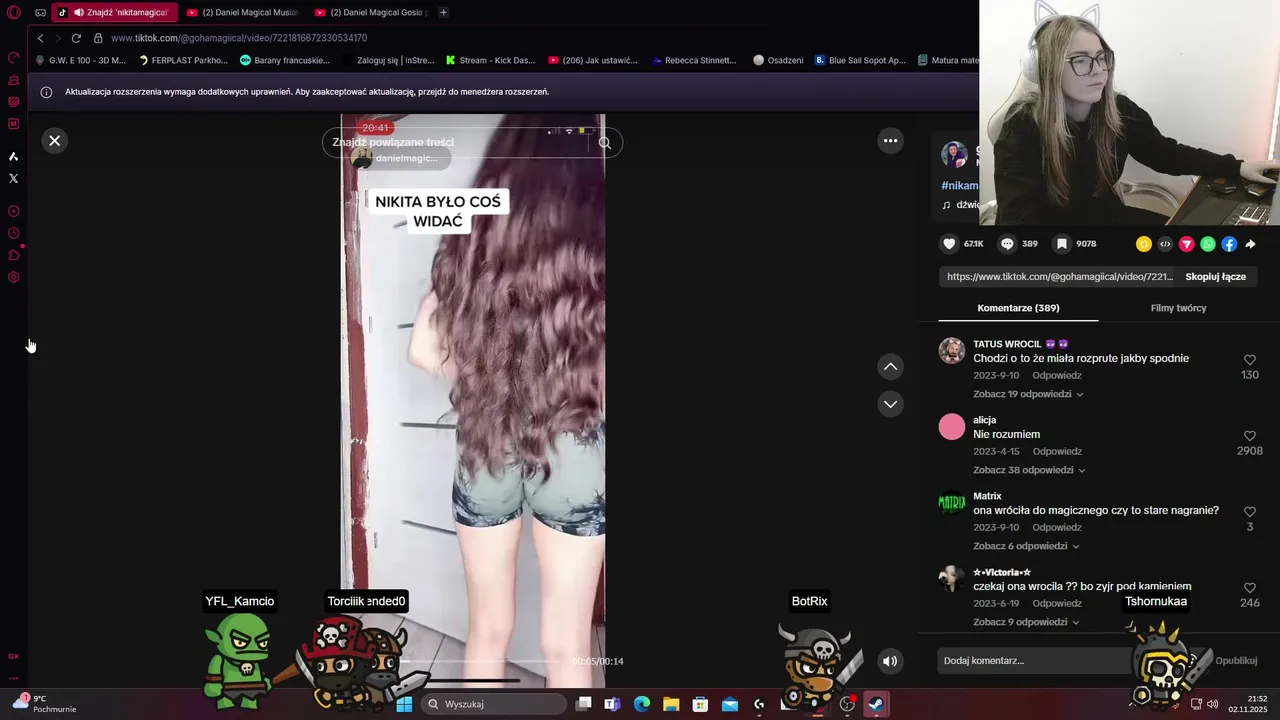
Task: Expand Zobacz 38 odpowiedzi replies
Action: [1029, 470]
